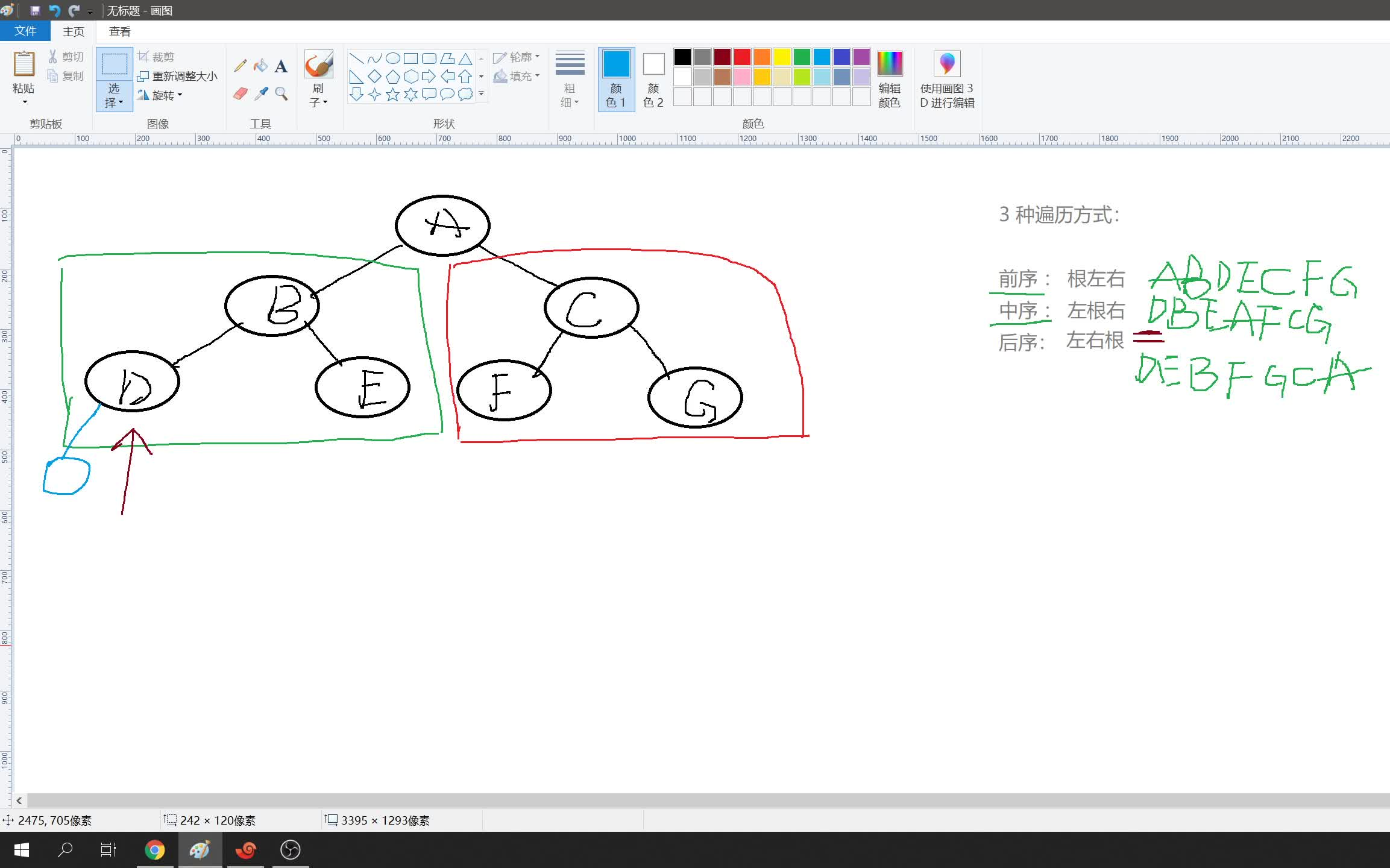Click the Edit colors button
Screen dimensions: 1390x868
889,79
